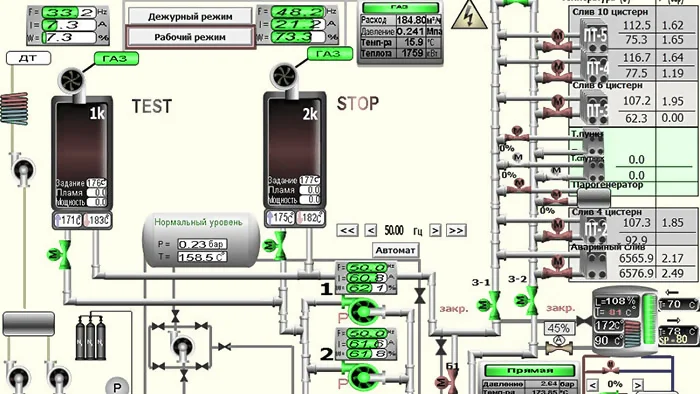Screen dimensions: 700x394
Task: Click the diesel fuel pump under coil
Action: [x=23, y=169]
